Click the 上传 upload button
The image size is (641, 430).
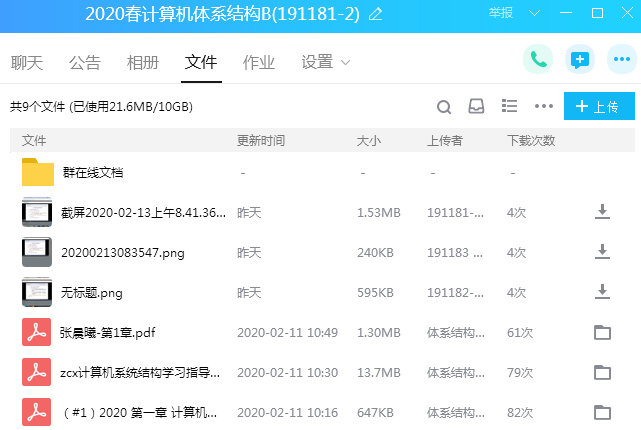click(598, 107)
